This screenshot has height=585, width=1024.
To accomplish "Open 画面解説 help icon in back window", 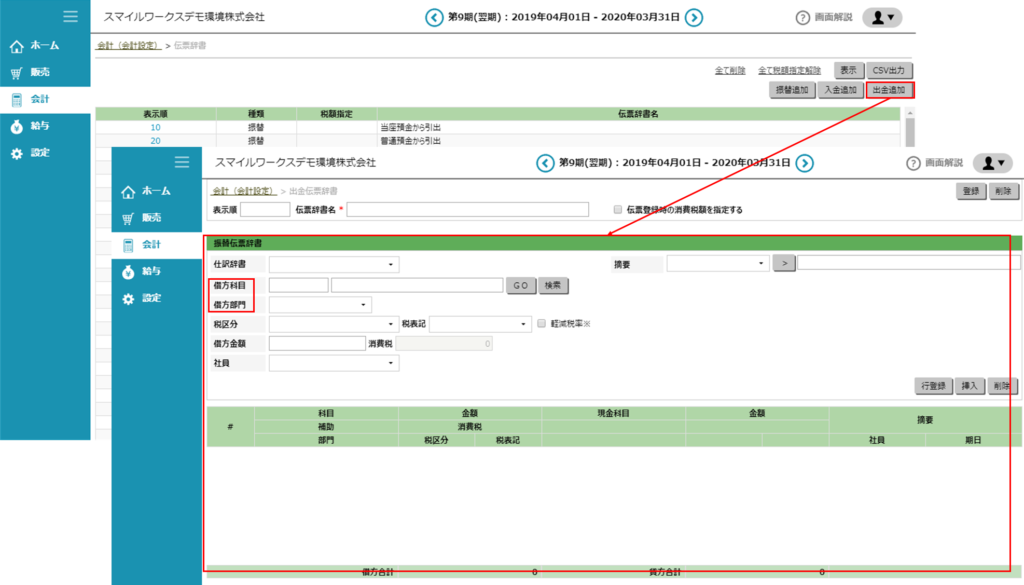I will point(803,18).
